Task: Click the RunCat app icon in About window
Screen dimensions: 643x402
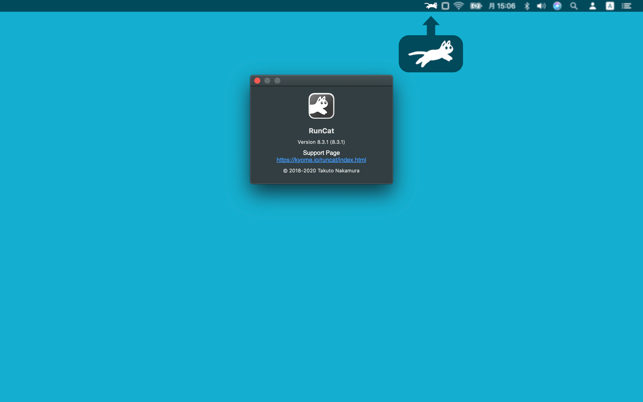Action: point(322,106)
